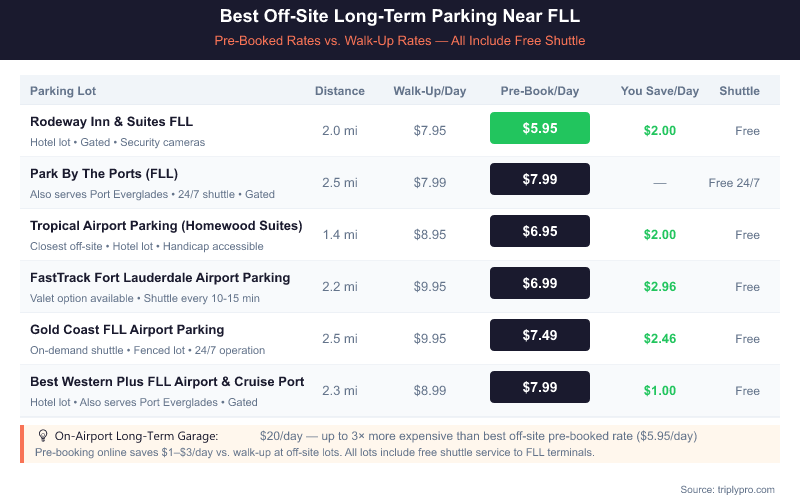800x500 pixels.
Task: Click the Walk-Up/Day column header
Action: [x=429, y=91]
